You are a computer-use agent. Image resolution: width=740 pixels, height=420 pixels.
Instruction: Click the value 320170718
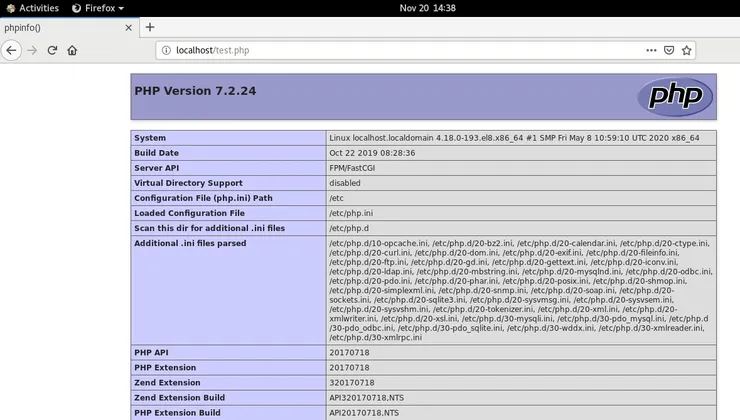[x=352, y=383]
